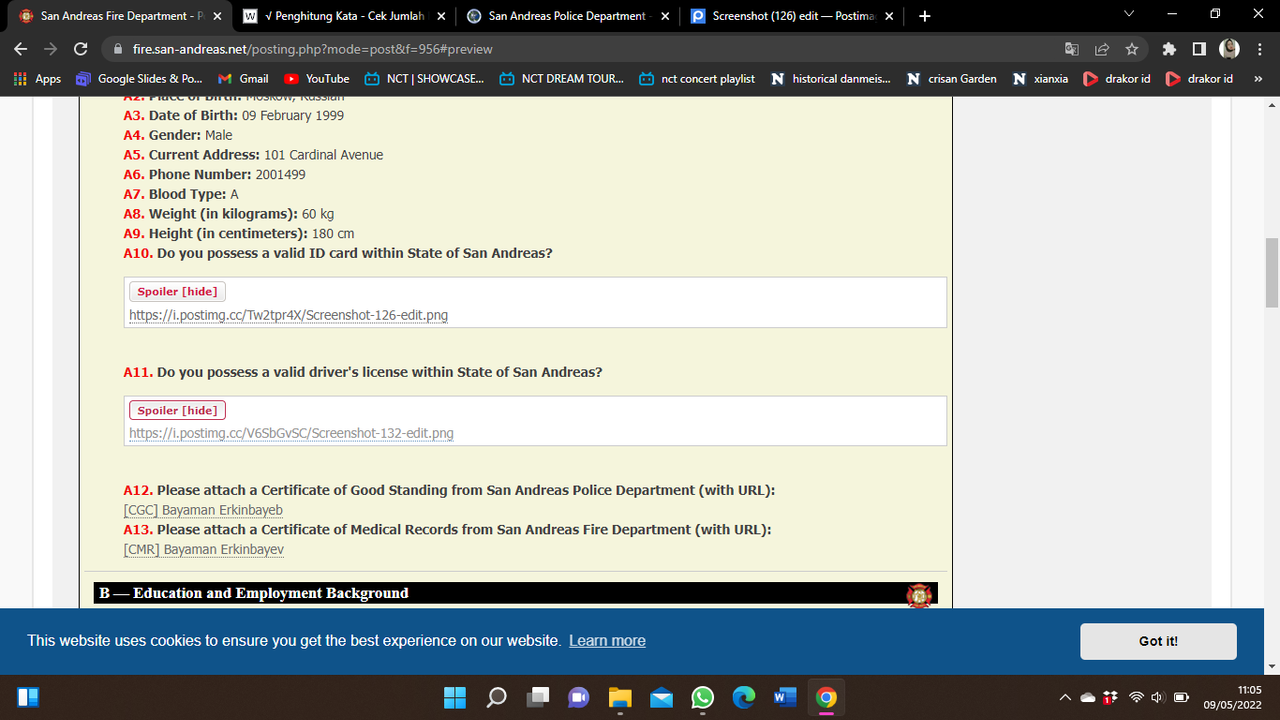This screenshot has width=1280, height=720.
Task: Open Windows Start menu
Action: click(455, 697)
